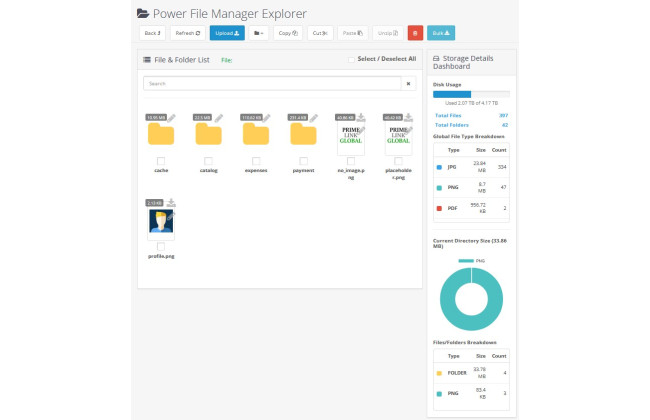Click pencil edit icon above catalog folder
The height and width of the screenshot is (420, 650).
219,118
